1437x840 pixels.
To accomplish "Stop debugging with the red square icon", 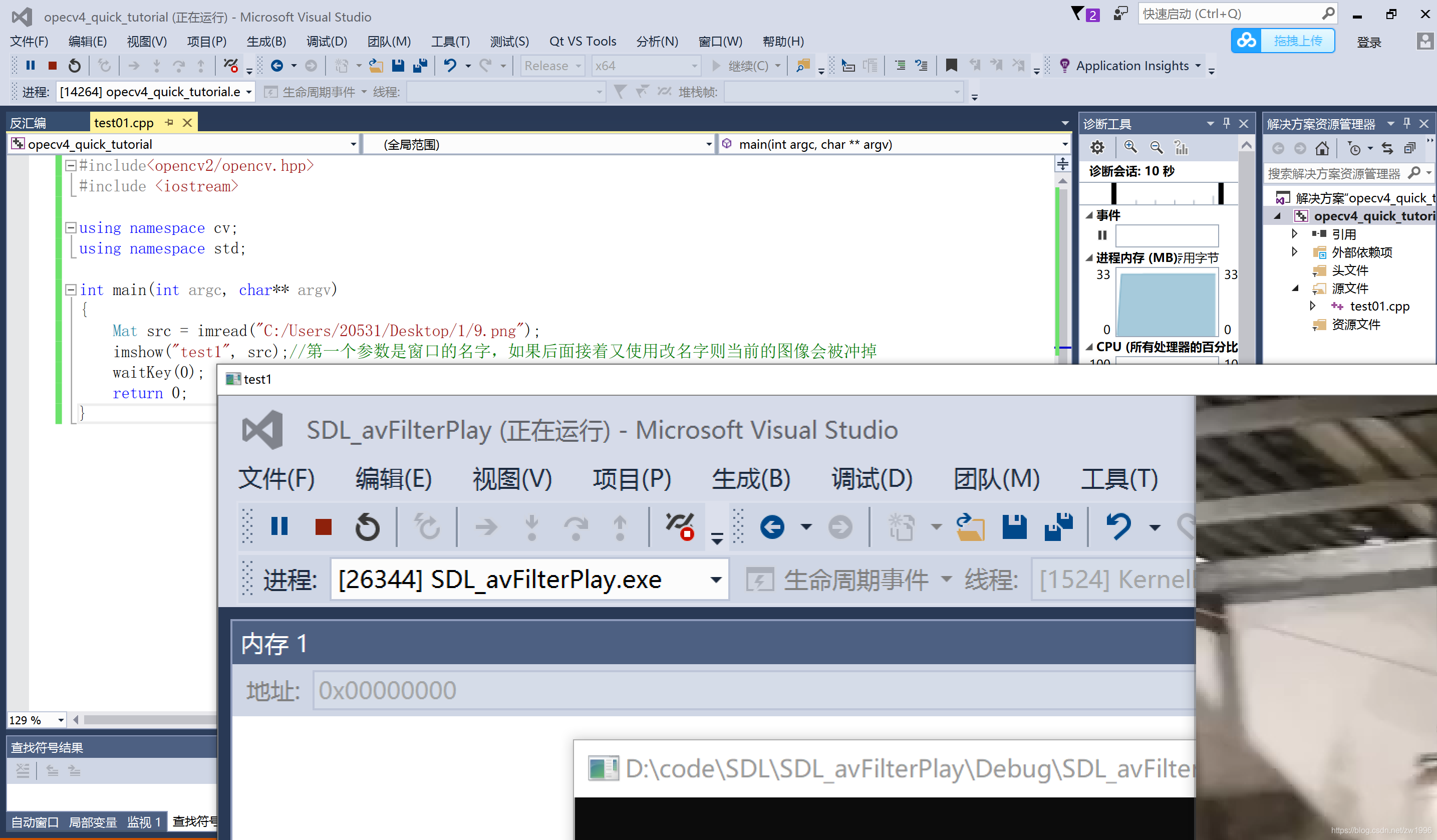I will point(53,66).
